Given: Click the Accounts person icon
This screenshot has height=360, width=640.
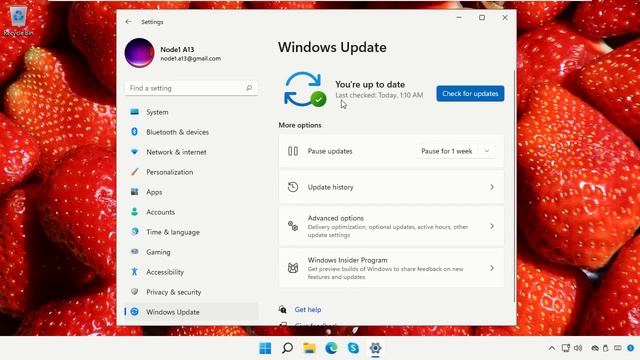Looking at the screenshot, I should [134, 211].
